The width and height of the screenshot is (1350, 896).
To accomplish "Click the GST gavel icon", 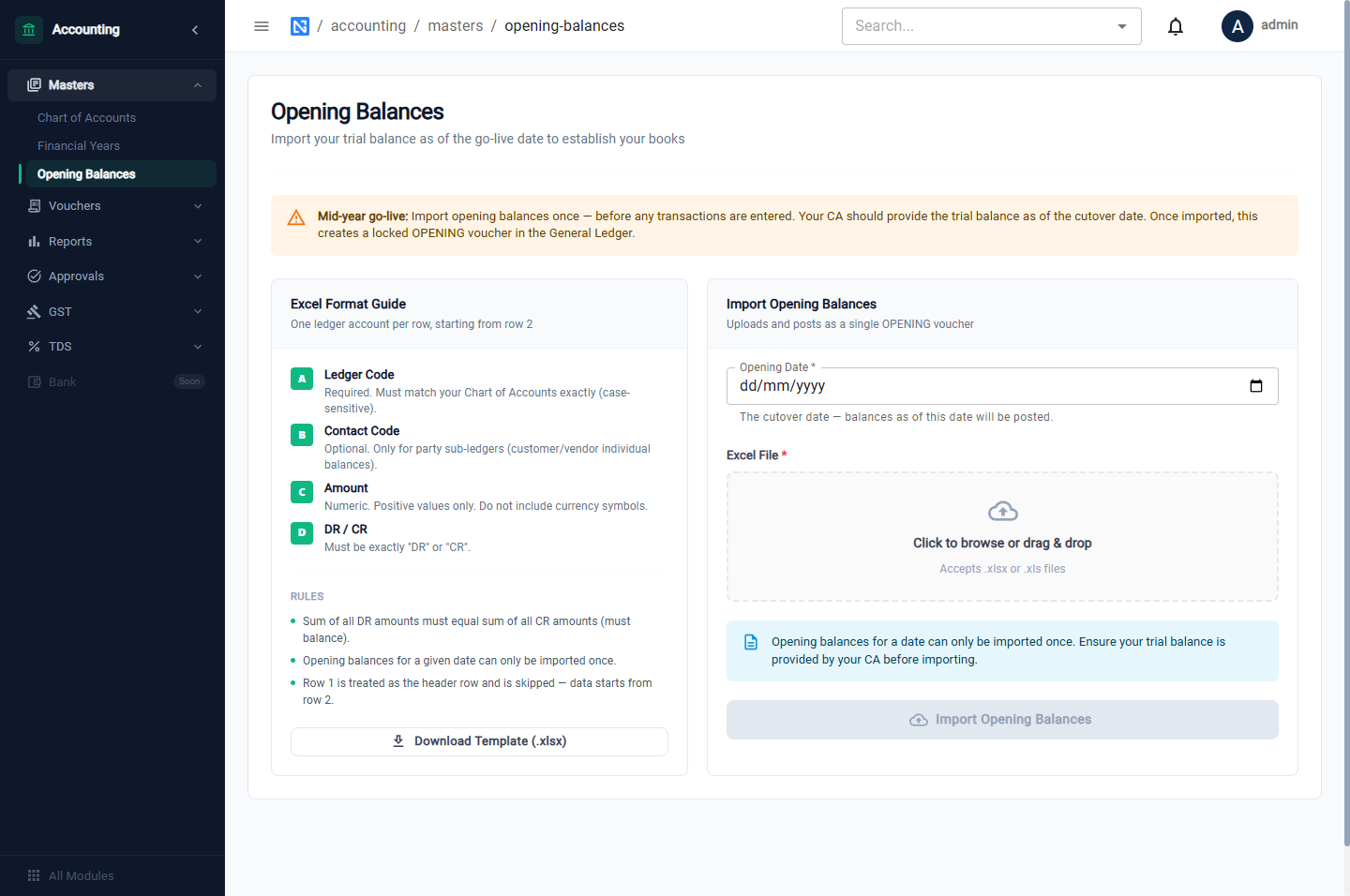I will [x=35, y=312].
